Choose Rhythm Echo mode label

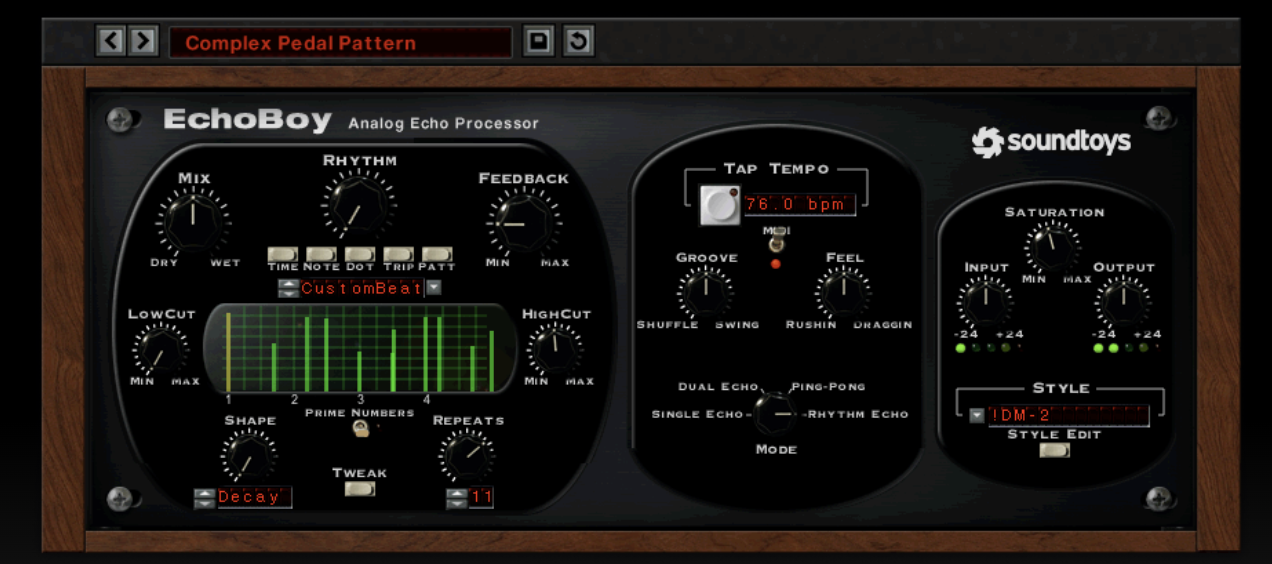click(858, 414)
